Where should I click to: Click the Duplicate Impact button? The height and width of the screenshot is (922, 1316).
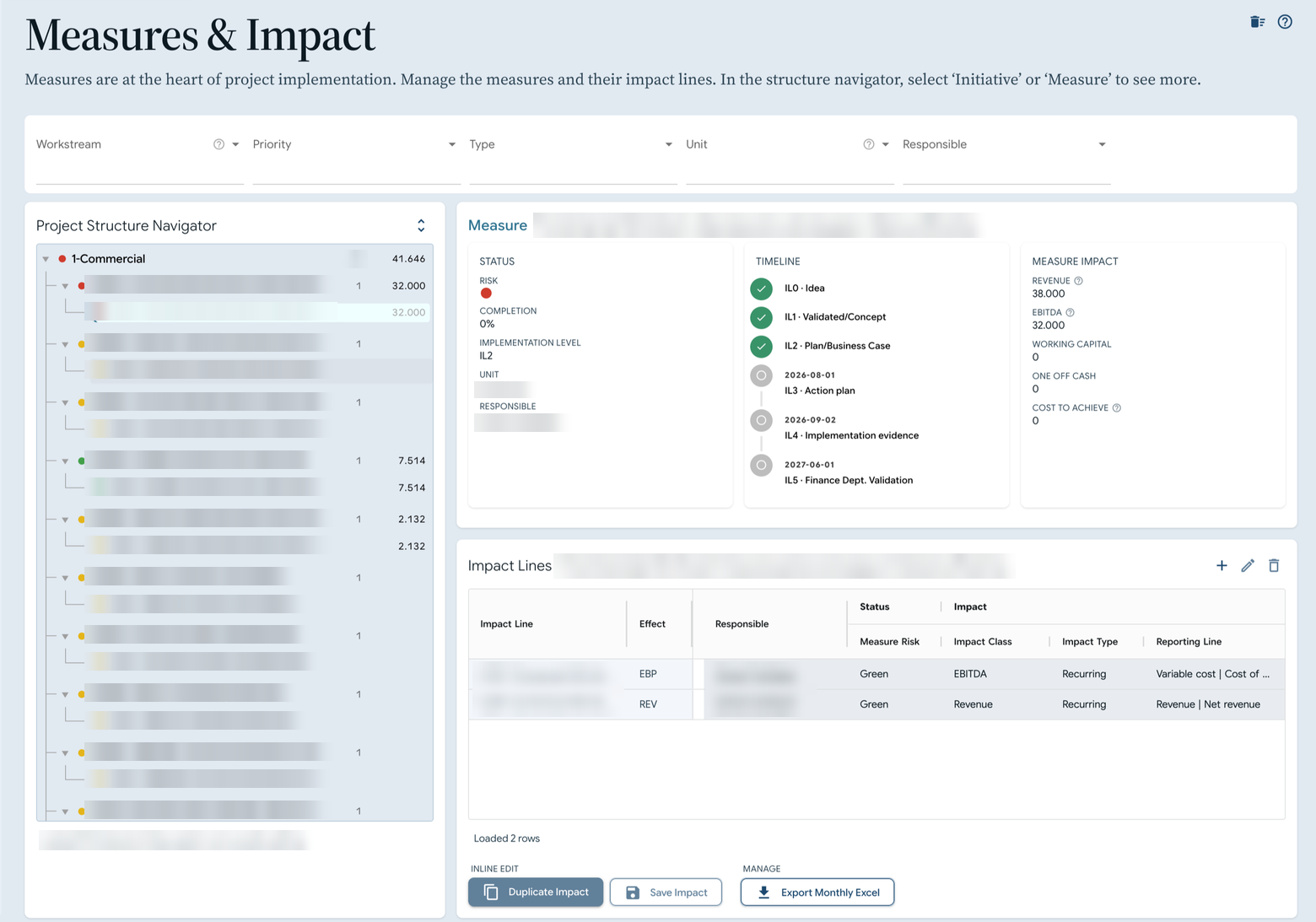[x=536, y=892]
